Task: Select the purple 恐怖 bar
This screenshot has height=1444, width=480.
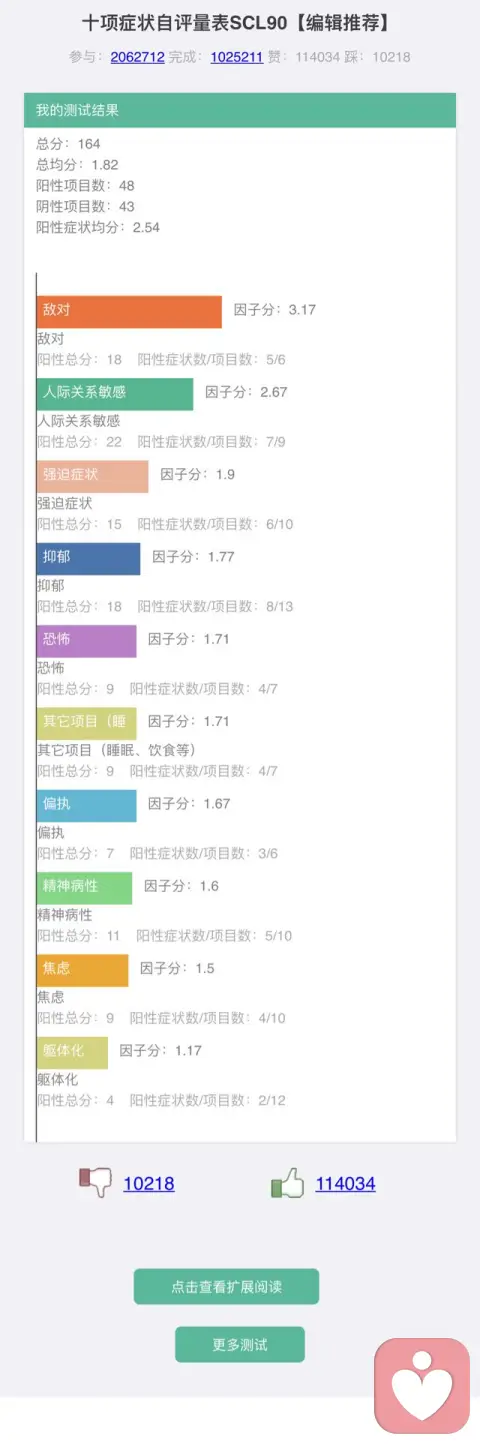Action: [86, 640]
